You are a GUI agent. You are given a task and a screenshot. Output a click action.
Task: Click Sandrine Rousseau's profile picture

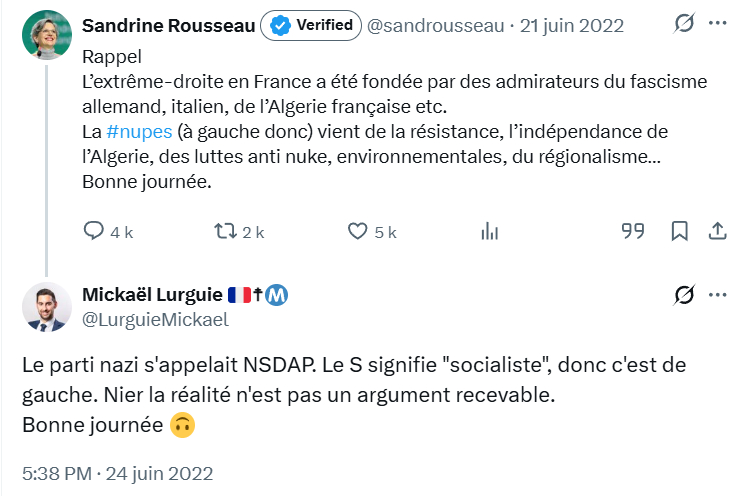46,34
